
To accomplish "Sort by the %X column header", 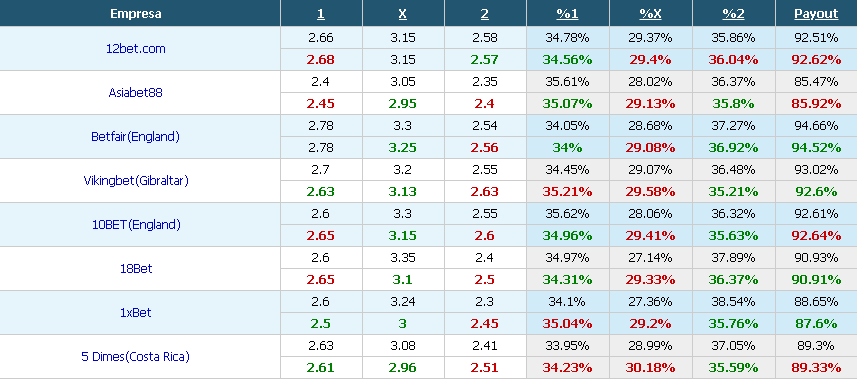I will point(650,14).
